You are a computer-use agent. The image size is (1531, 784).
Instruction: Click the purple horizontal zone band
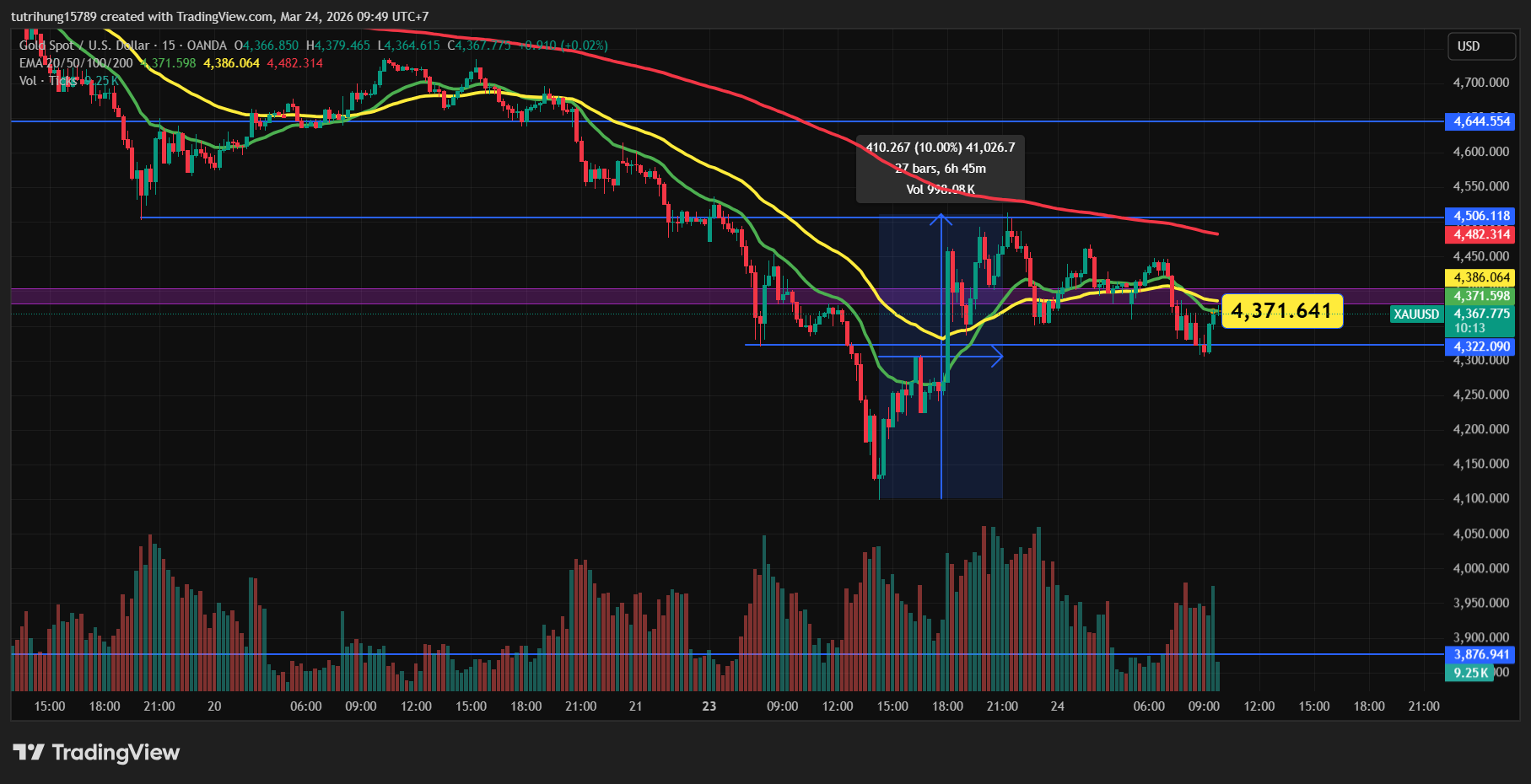click(506, 296)
